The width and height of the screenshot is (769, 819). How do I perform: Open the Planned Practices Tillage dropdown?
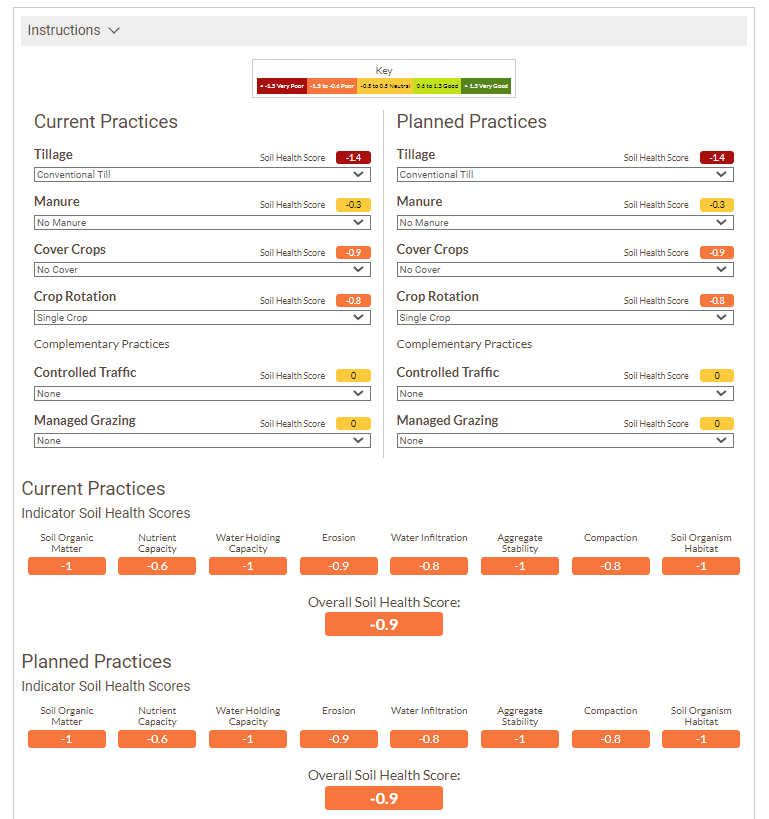click(565, 175)
